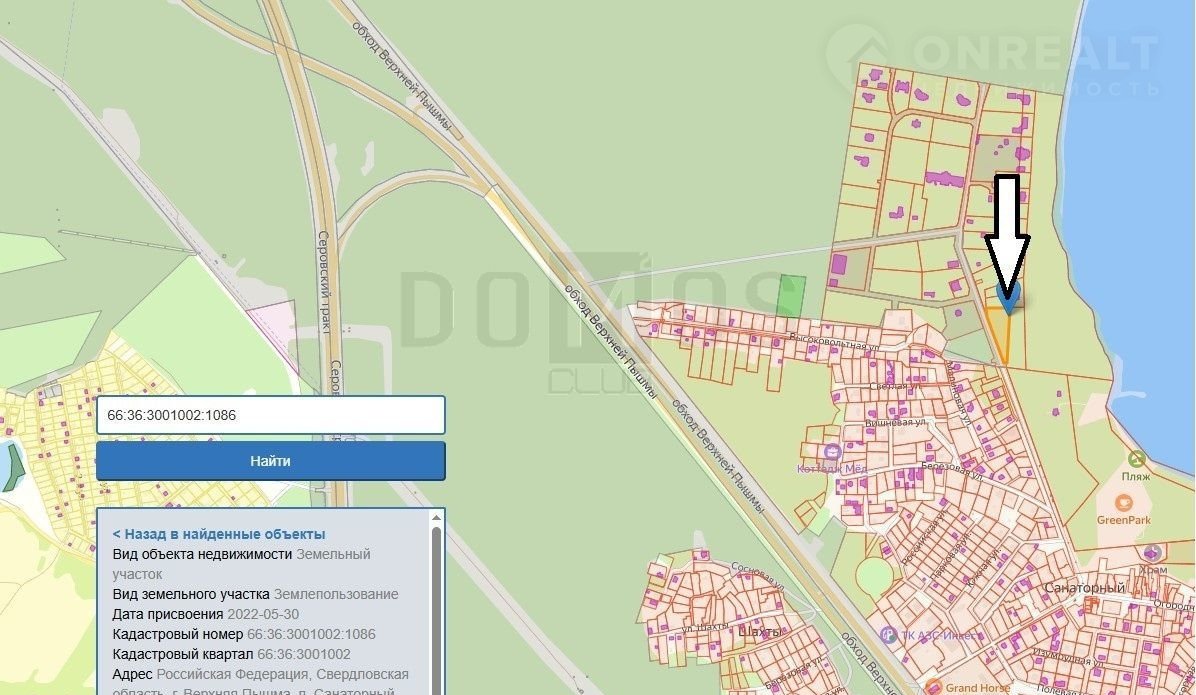Click the Grand Horse place icon

click(x=933, y=687)
